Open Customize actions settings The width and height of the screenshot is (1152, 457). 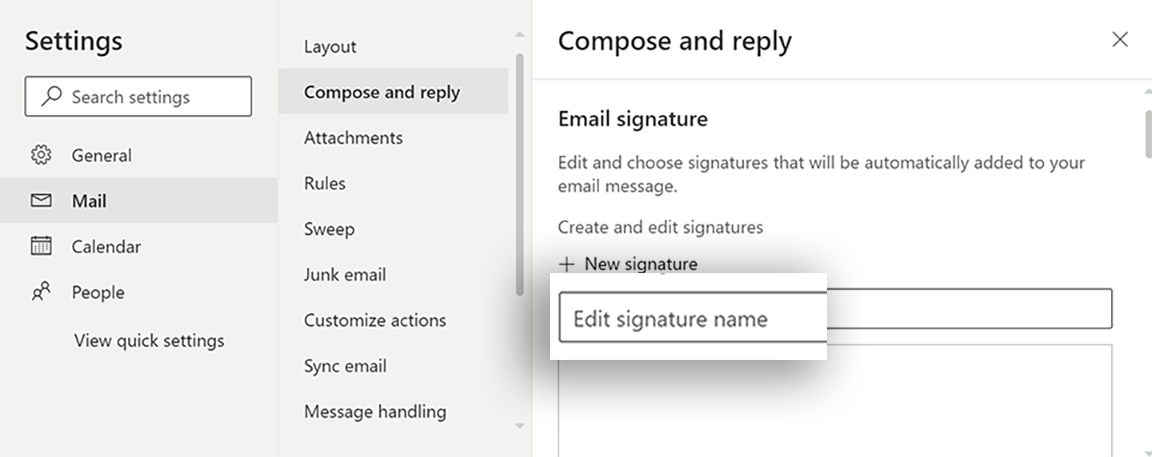pos(375,320)
